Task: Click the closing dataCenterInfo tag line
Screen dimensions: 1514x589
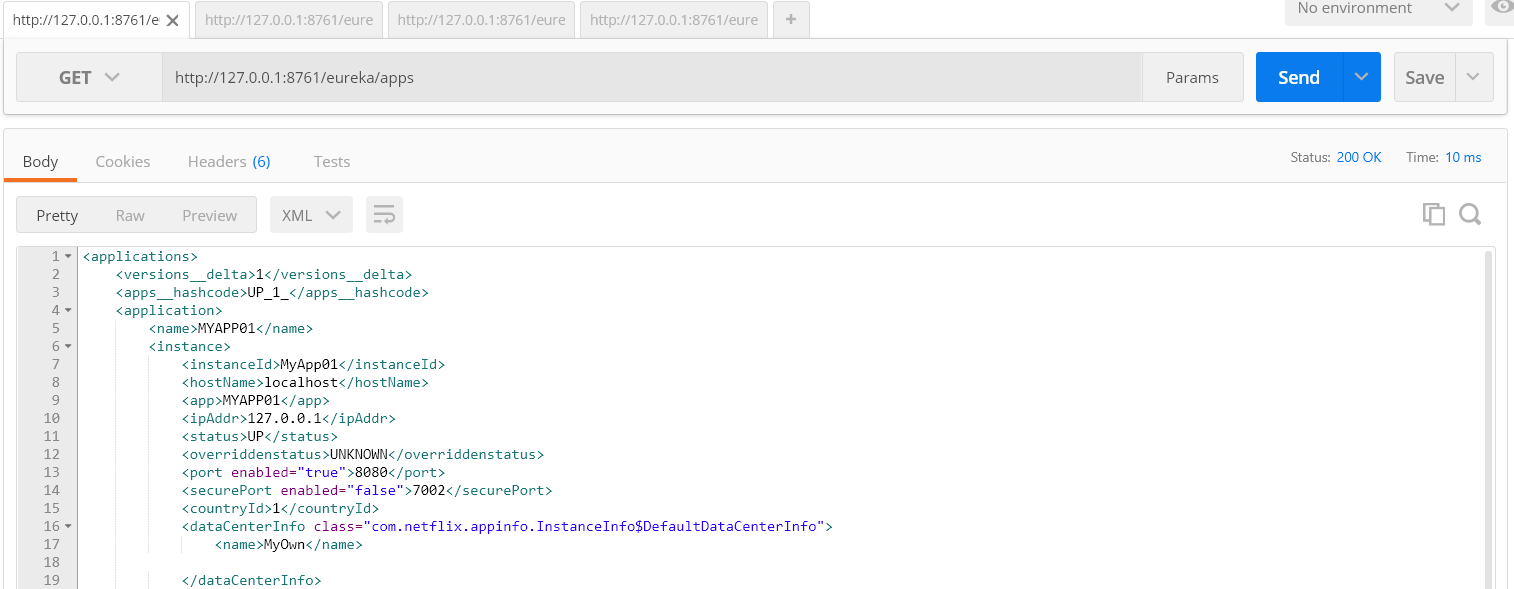Action: click(252, 581)
